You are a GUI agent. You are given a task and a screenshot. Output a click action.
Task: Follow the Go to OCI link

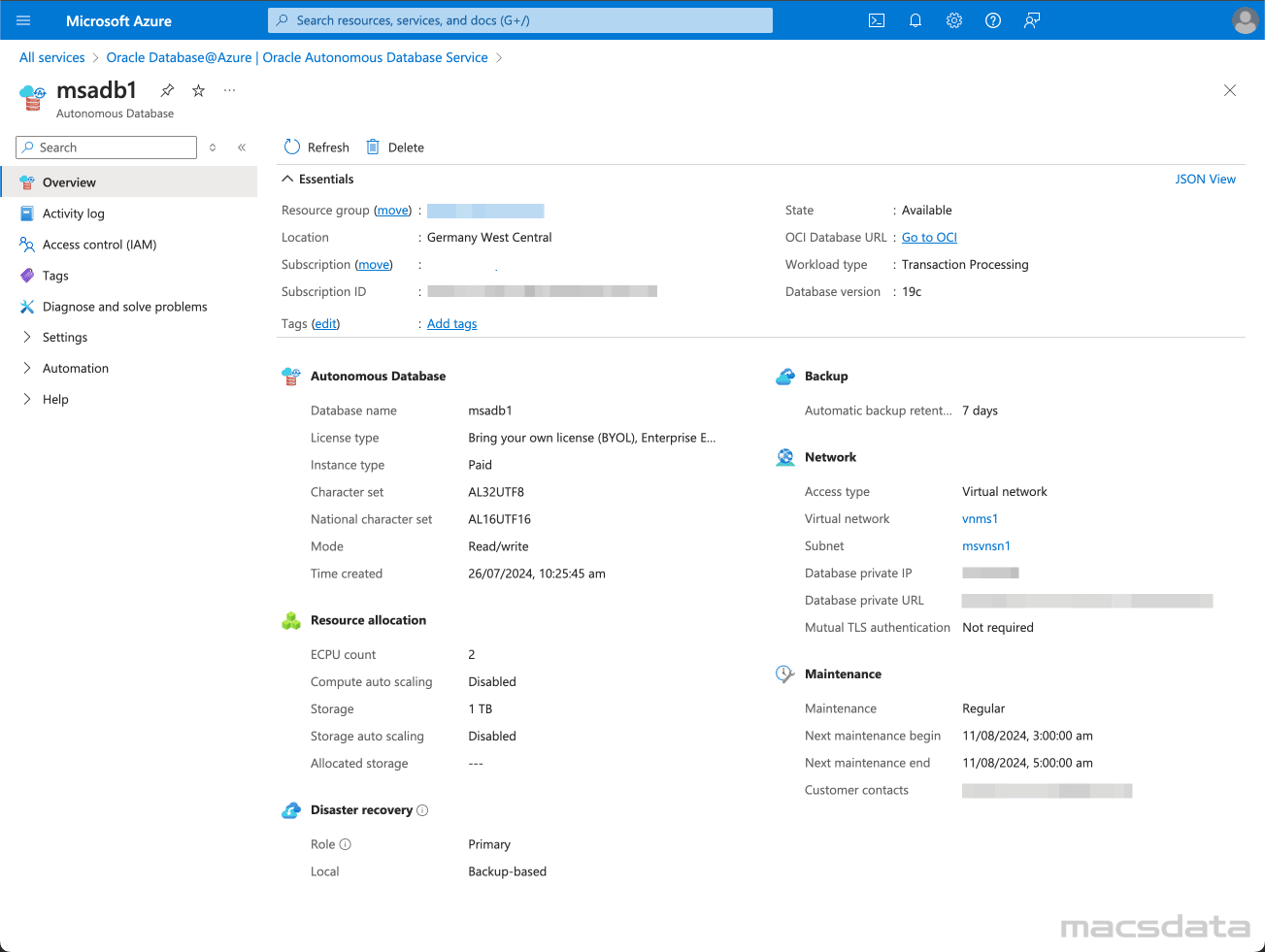pyautogui.click(x=929, y=237)
